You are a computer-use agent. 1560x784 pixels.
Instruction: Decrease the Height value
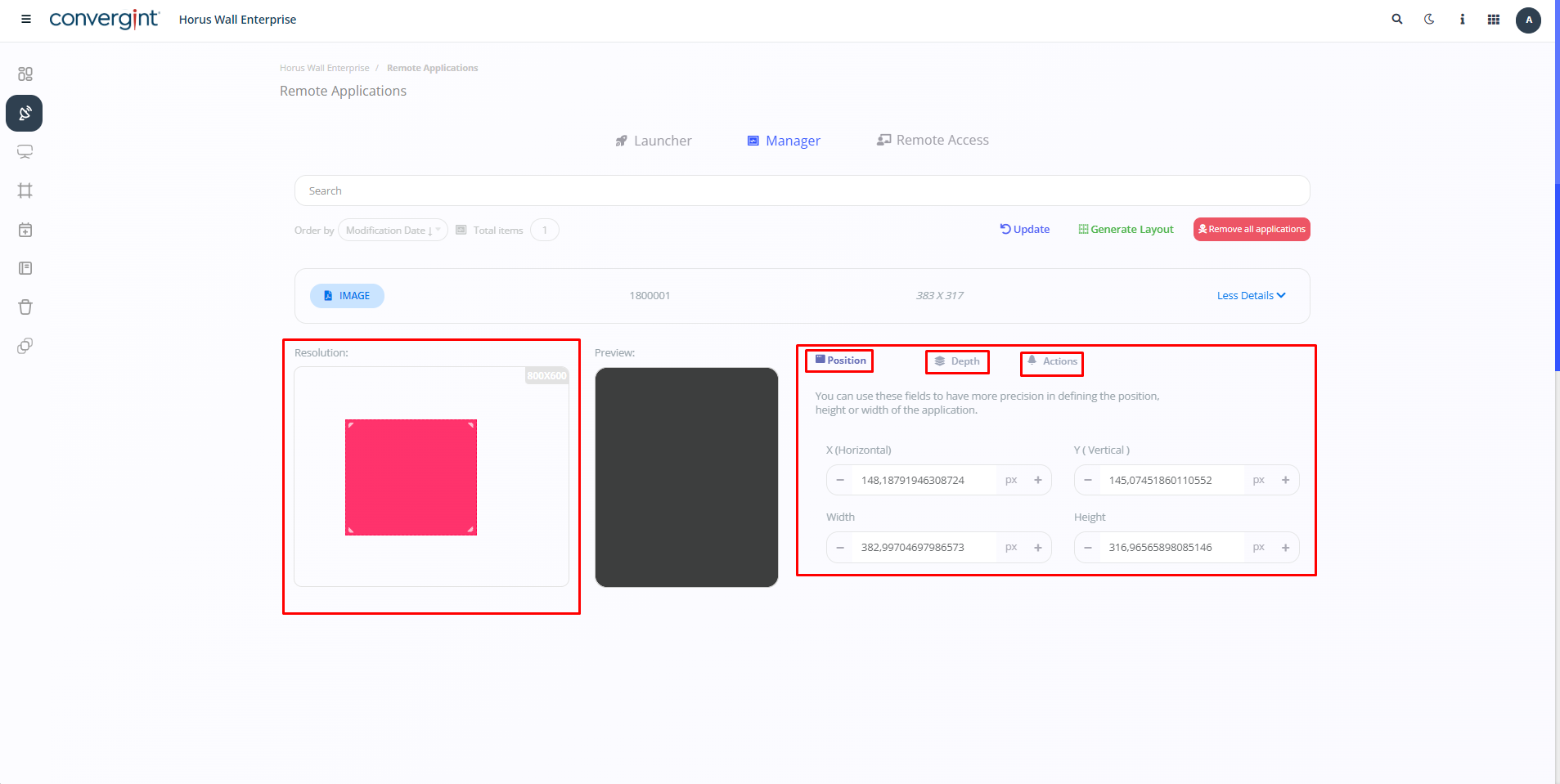pos(1088,548)
